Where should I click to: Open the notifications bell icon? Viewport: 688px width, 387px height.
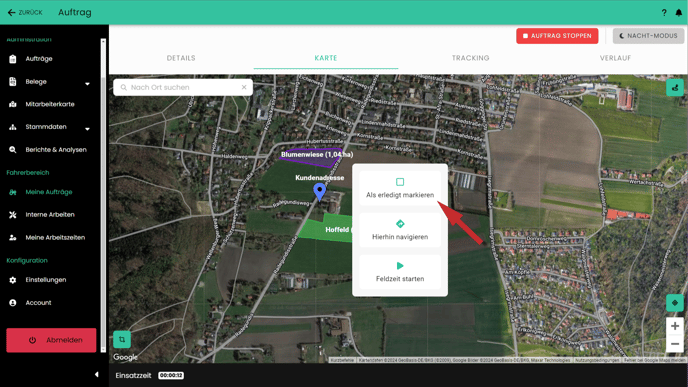(678, 13)
